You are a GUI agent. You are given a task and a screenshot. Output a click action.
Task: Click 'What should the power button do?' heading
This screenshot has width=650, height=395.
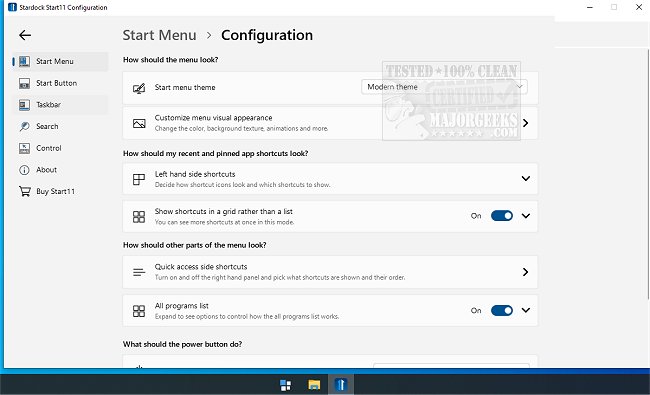pyautogui.click(x=182, y=344)
